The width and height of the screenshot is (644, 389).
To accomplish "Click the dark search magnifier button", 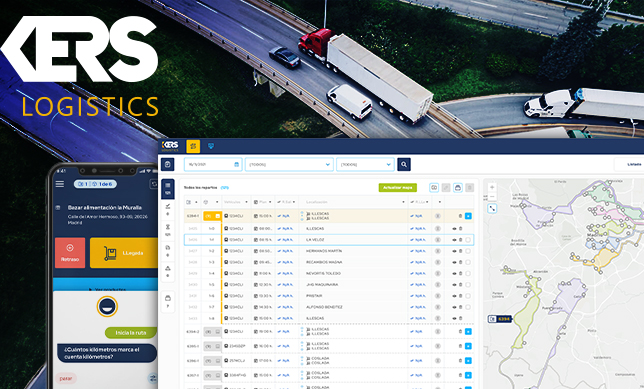I will click(x=404, y=164).
